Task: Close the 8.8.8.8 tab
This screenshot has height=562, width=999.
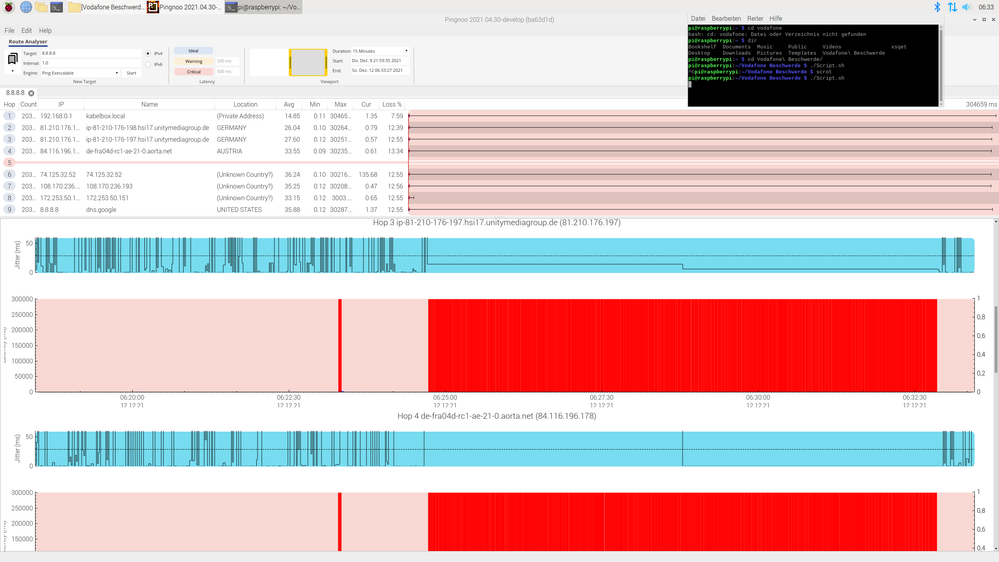Action: pyautogui.click(x=31, y=93)
